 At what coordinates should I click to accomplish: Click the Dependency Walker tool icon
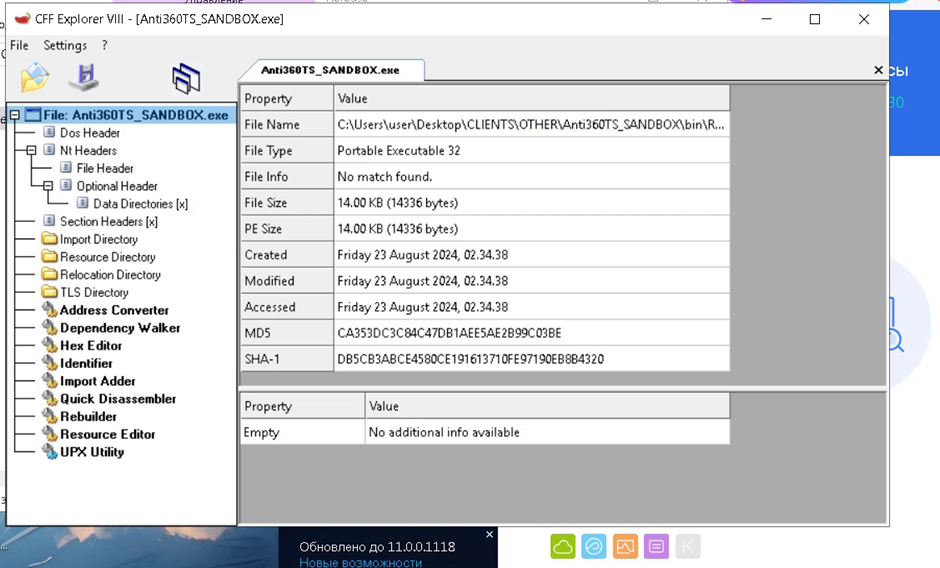(50, 327)
